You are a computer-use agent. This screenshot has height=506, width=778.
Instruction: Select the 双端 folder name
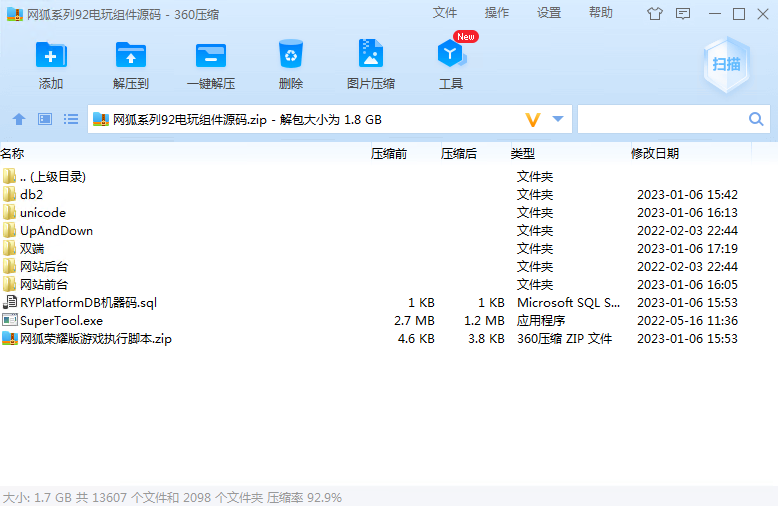(x=32, y=249)
